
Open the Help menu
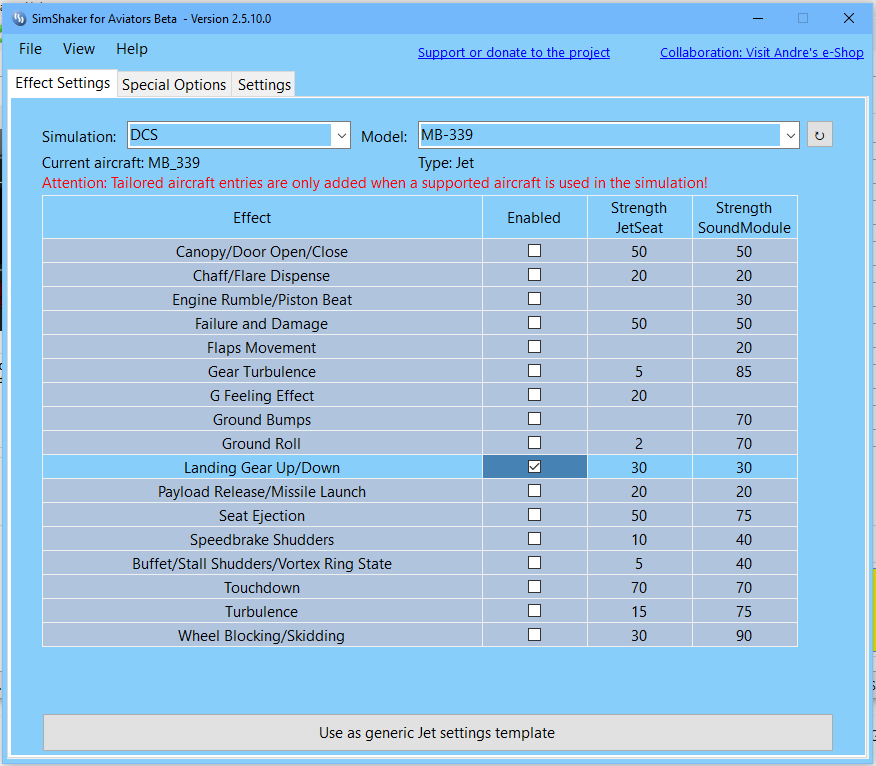(132, 49)
